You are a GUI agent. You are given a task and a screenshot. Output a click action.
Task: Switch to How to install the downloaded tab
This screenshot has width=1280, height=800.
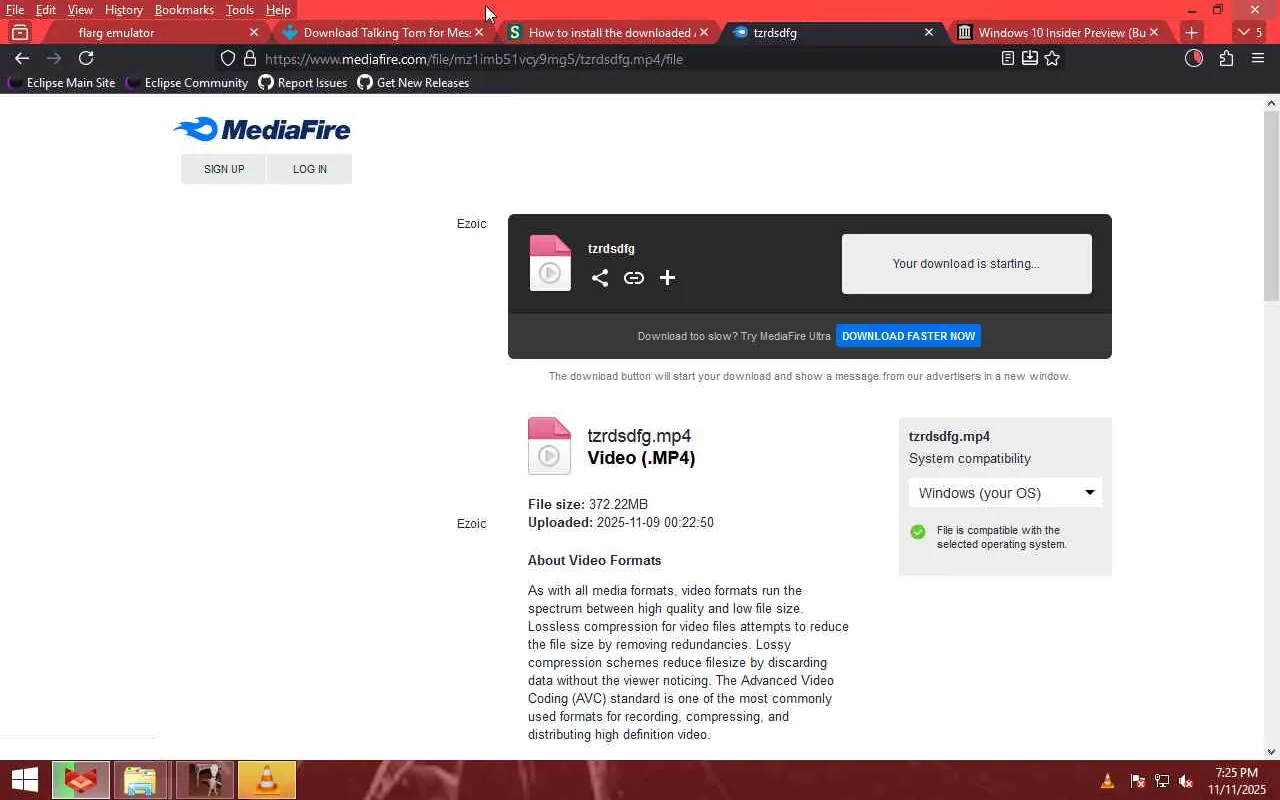(607, 33)
